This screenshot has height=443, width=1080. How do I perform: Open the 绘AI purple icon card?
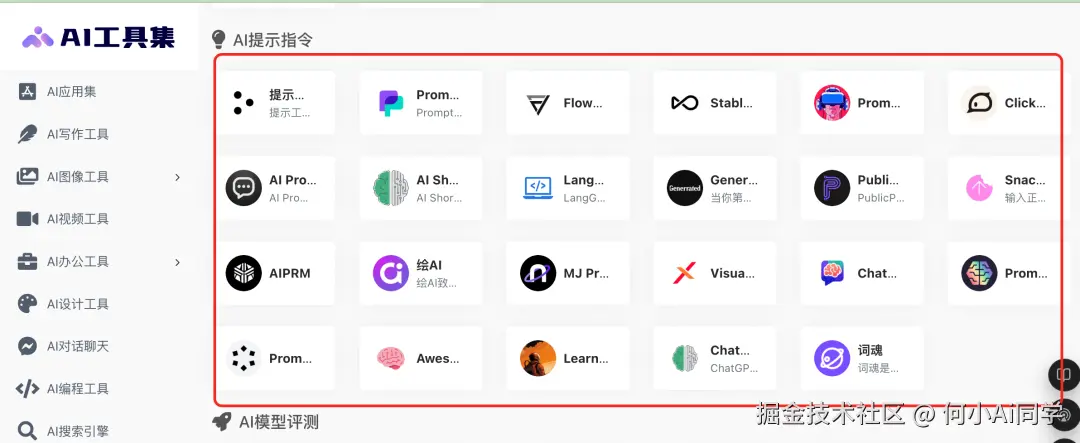click(x=421, y=273)
